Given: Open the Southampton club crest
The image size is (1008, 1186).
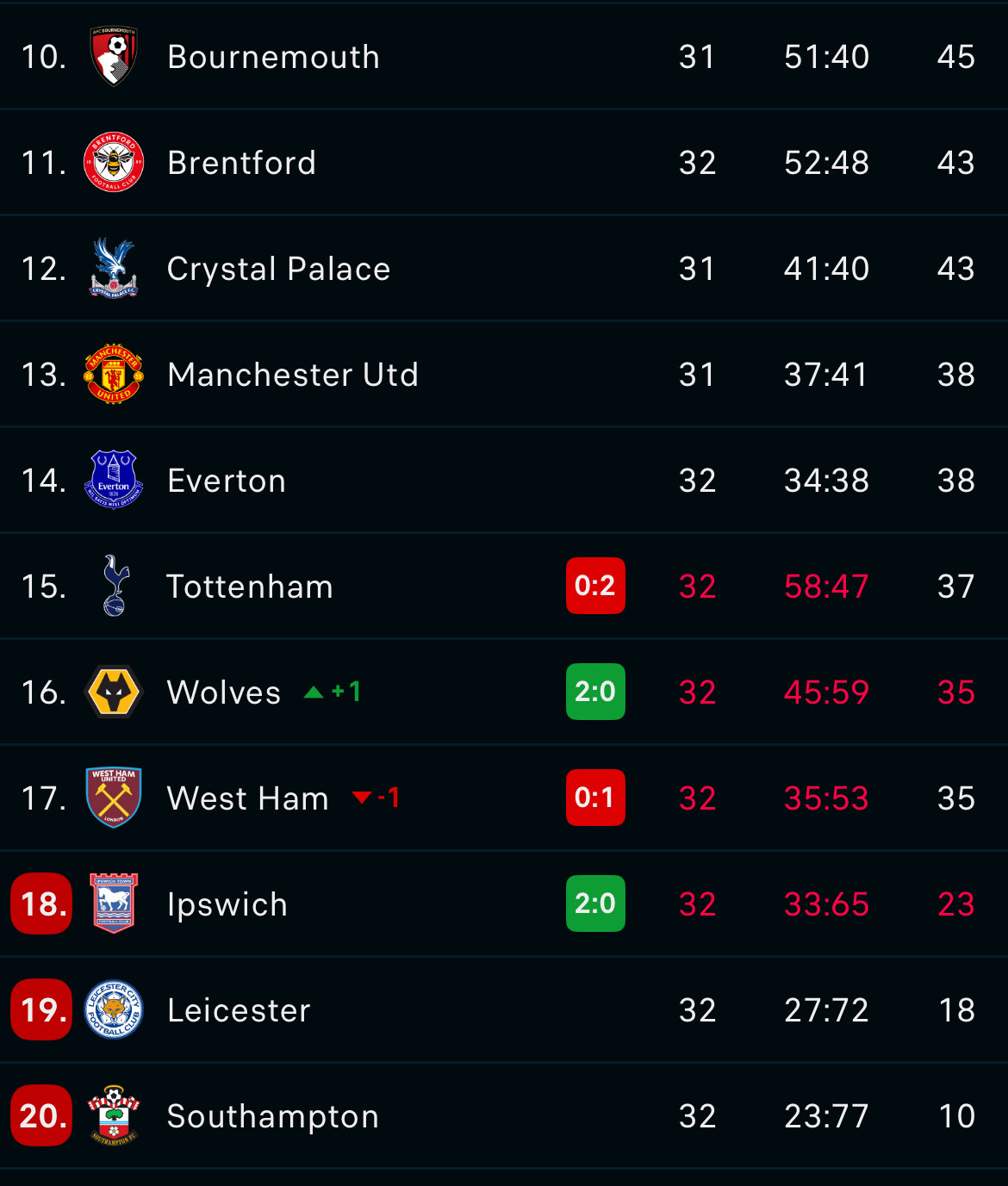Looking at the screenshot, I should (x=114, y=1115).
